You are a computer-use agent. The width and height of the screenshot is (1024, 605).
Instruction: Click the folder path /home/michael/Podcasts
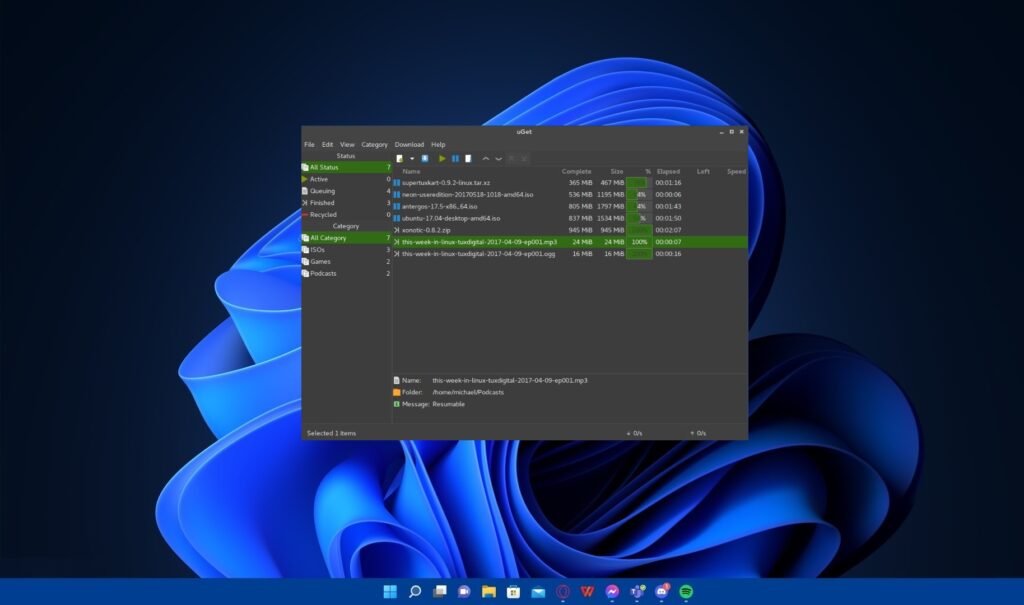(x=468, y=393)
